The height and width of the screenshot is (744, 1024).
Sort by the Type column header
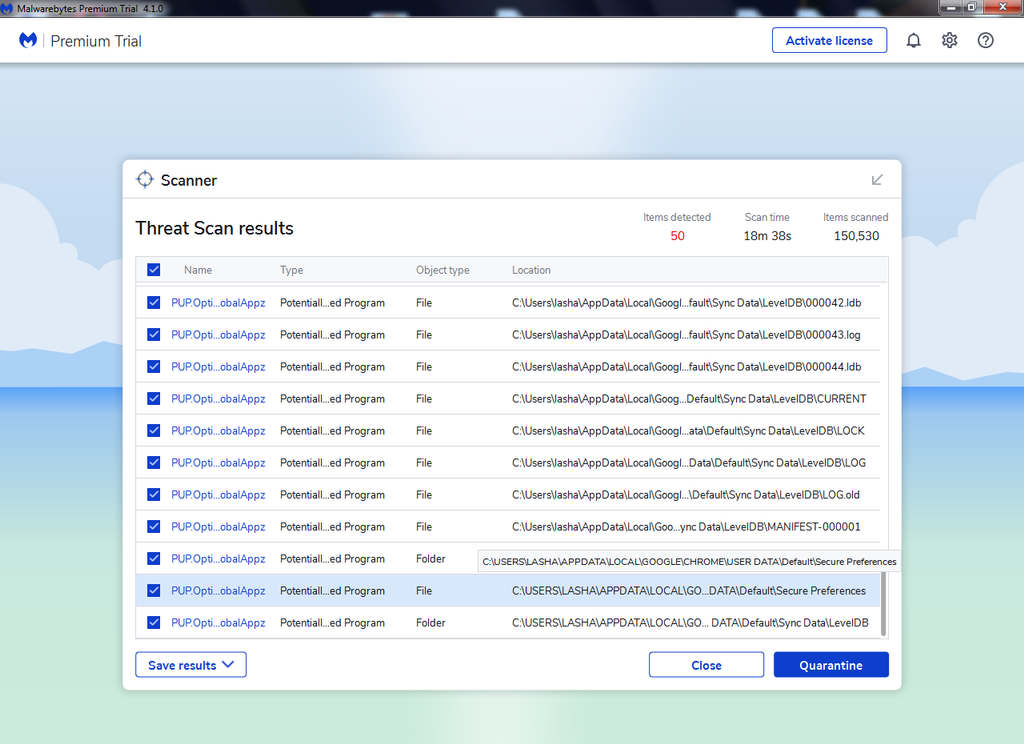point(291,270)
